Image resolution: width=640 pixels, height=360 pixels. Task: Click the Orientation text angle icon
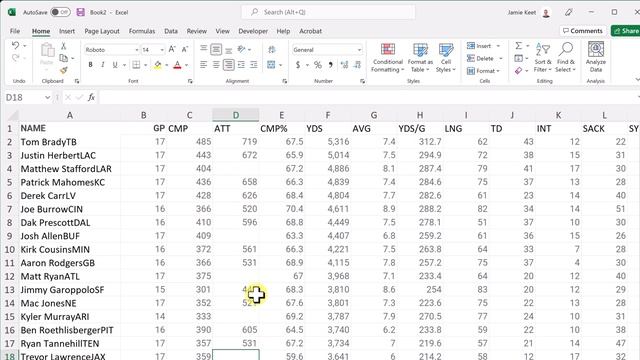[242, 49]
